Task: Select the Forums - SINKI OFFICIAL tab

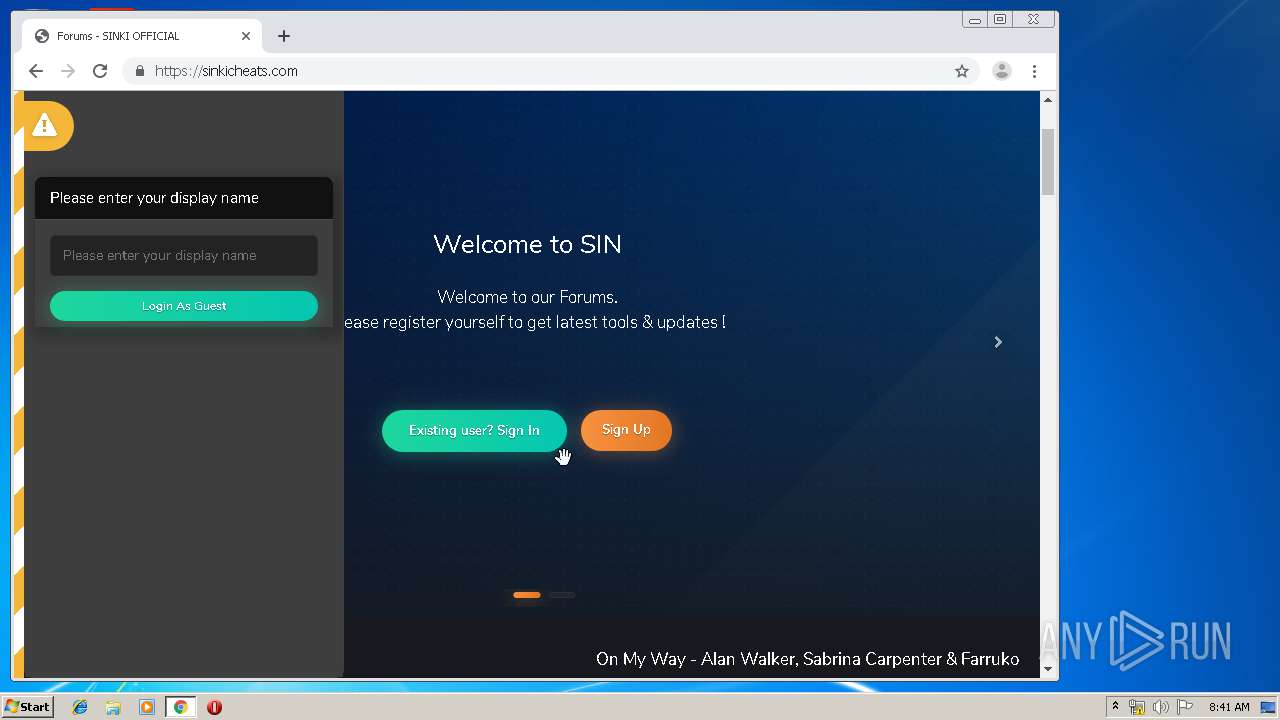Action: [143, 36]
